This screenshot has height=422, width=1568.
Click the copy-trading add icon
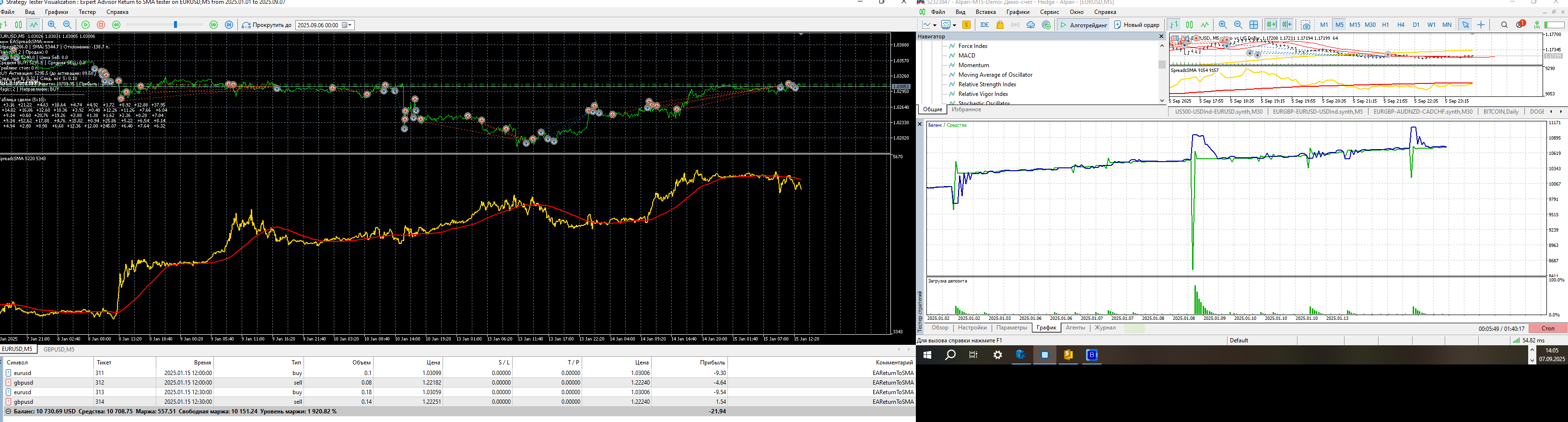[x=1046, y=25]
